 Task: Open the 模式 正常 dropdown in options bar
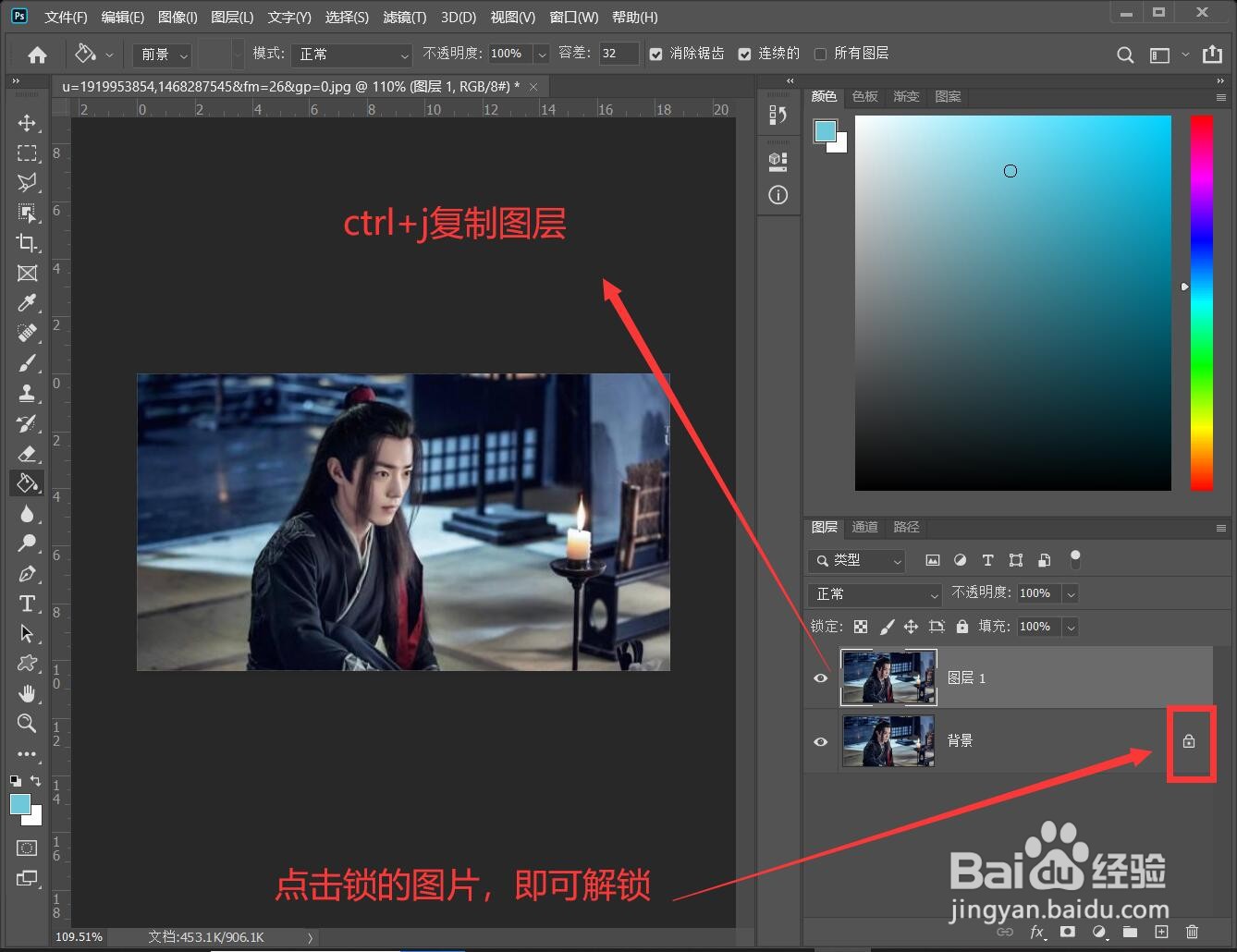[x=351, y=55]
